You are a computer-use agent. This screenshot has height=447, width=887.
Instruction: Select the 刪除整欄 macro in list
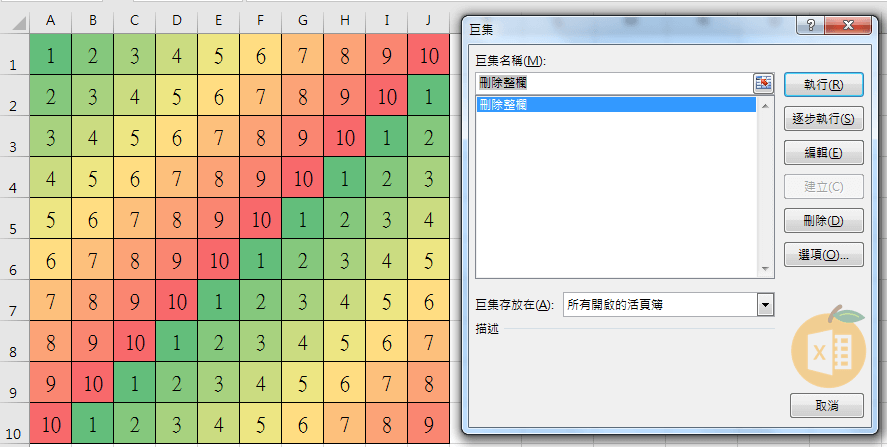pos(615,104)
